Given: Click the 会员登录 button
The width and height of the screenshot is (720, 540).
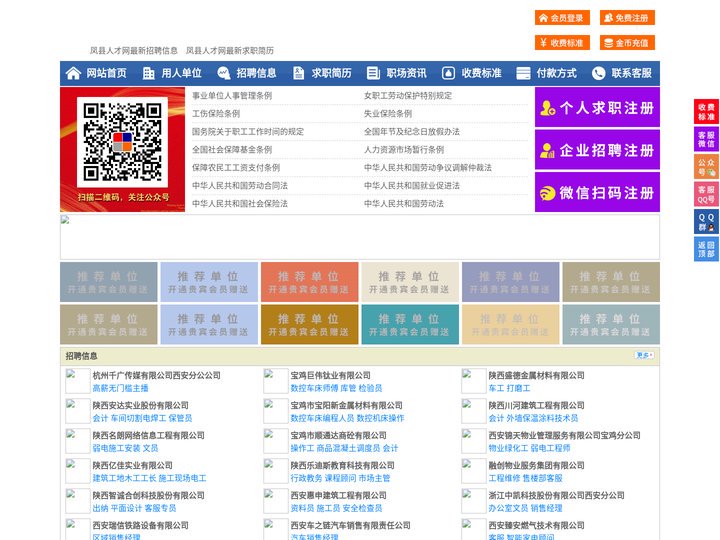Looking at the screenshot, I should [x=562, y=18].
